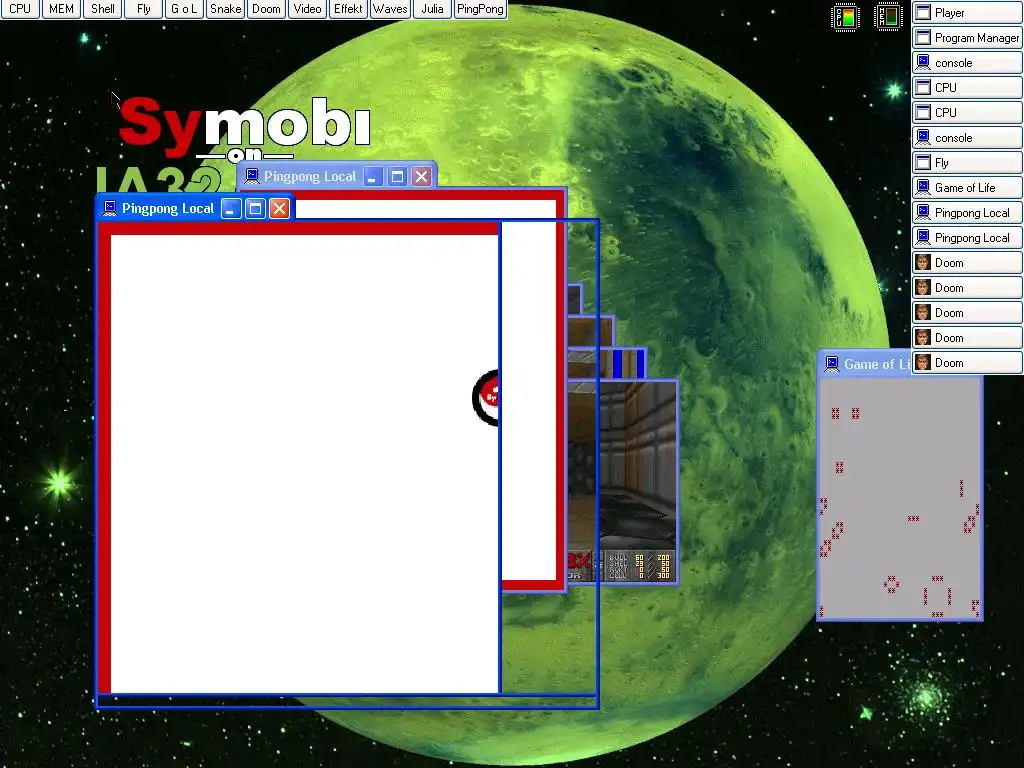This screenshot has height=768, width=1024.
Task: Launch the Julia fractal demo
Action: [432, 9]
